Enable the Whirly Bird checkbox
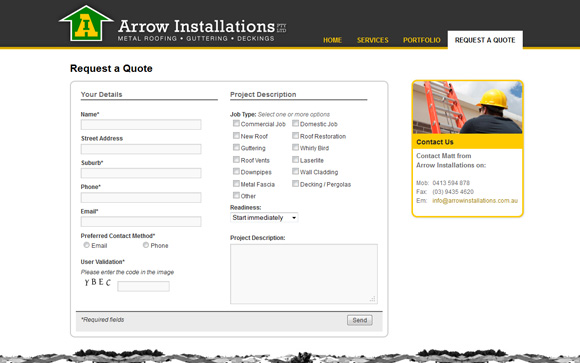Screen dimensions: 580x363 tap(296, 147)
